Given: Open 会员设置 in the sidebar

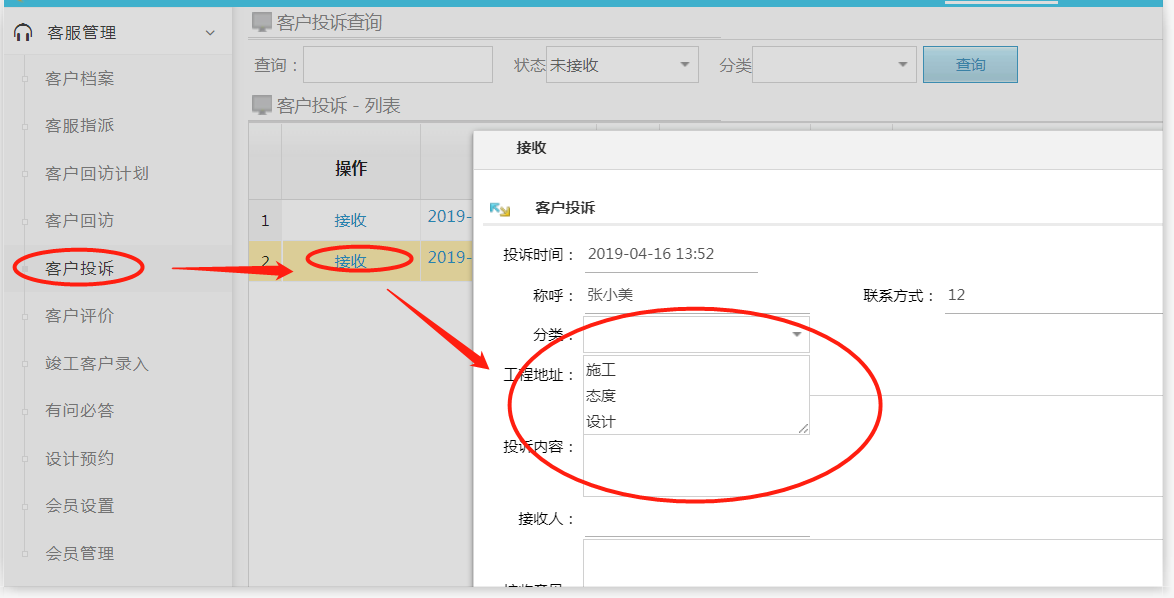Looking at the screenshot, I should (80, 506).
